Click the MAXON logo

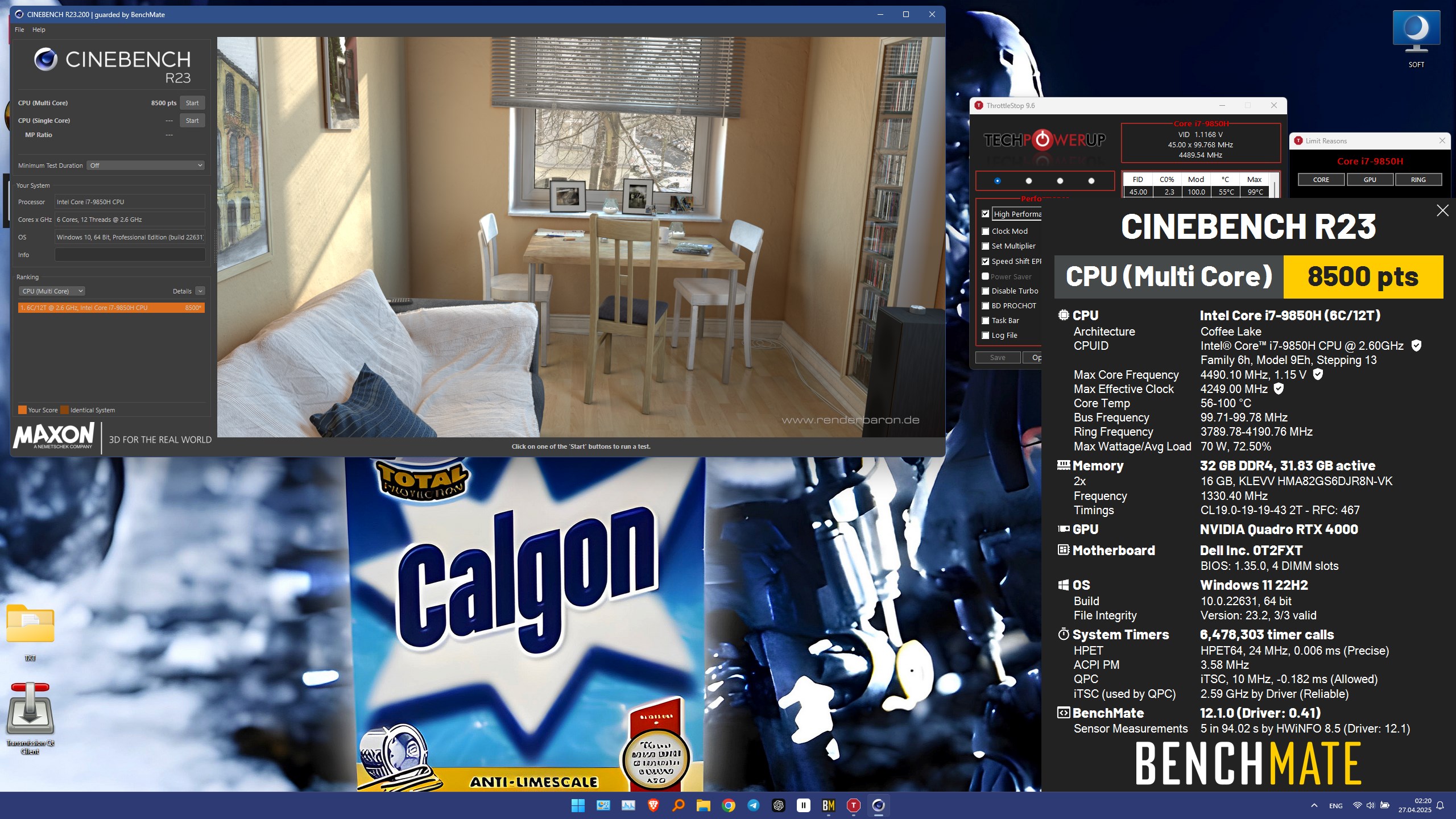pos(54,436)
